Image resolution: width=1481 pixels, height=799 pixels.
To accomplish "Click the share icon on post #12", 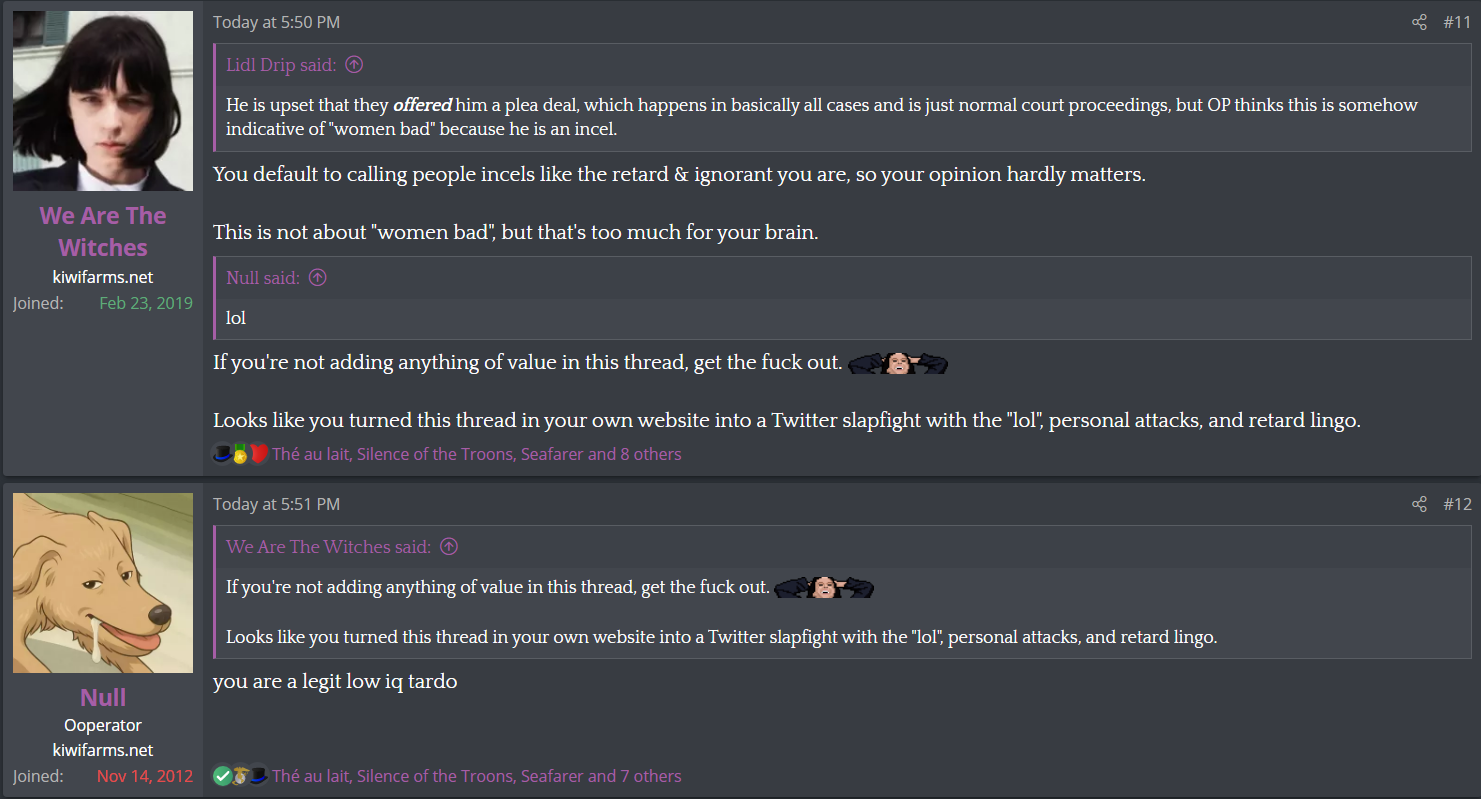I will tap(1419, 504).
